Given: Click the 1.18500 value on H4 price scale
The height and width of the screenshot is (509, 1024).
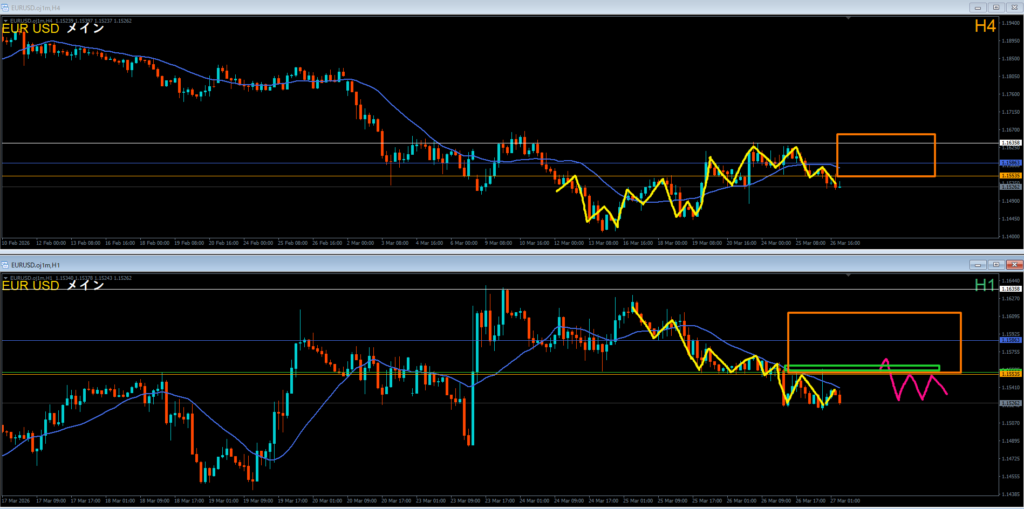Looking at the screenshot, I should [x=1010, y=58].
